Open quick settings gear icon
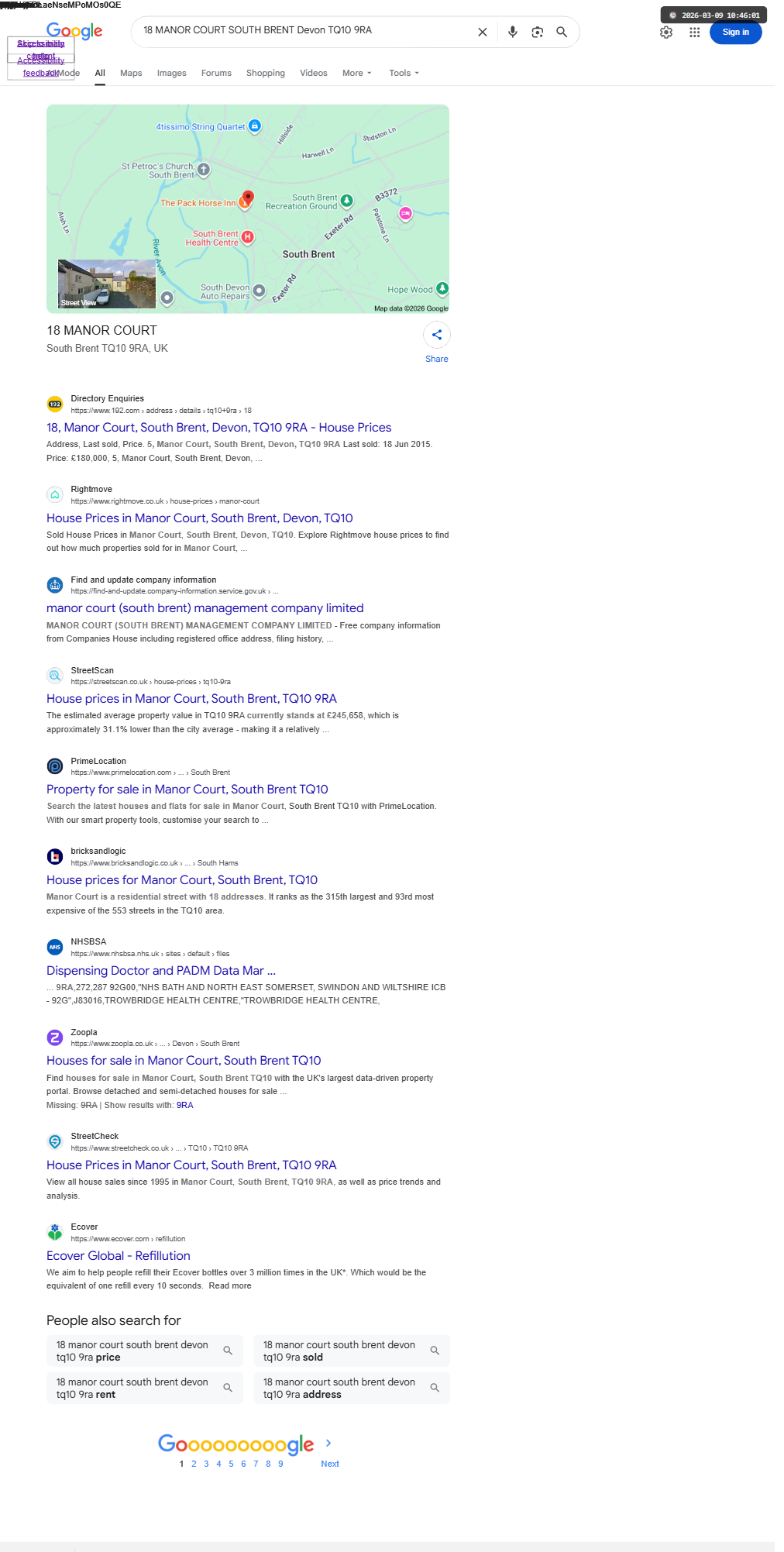This screenshot has width=784, height=1552. pos(666,33)
